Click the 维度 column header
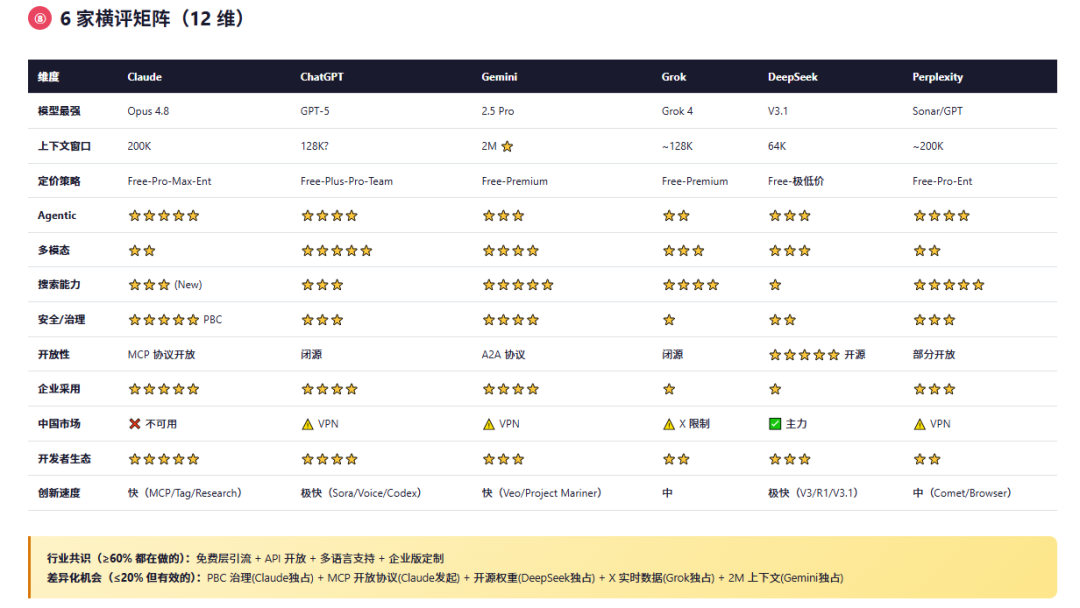 pyautogui.click(x=48, y=77)
